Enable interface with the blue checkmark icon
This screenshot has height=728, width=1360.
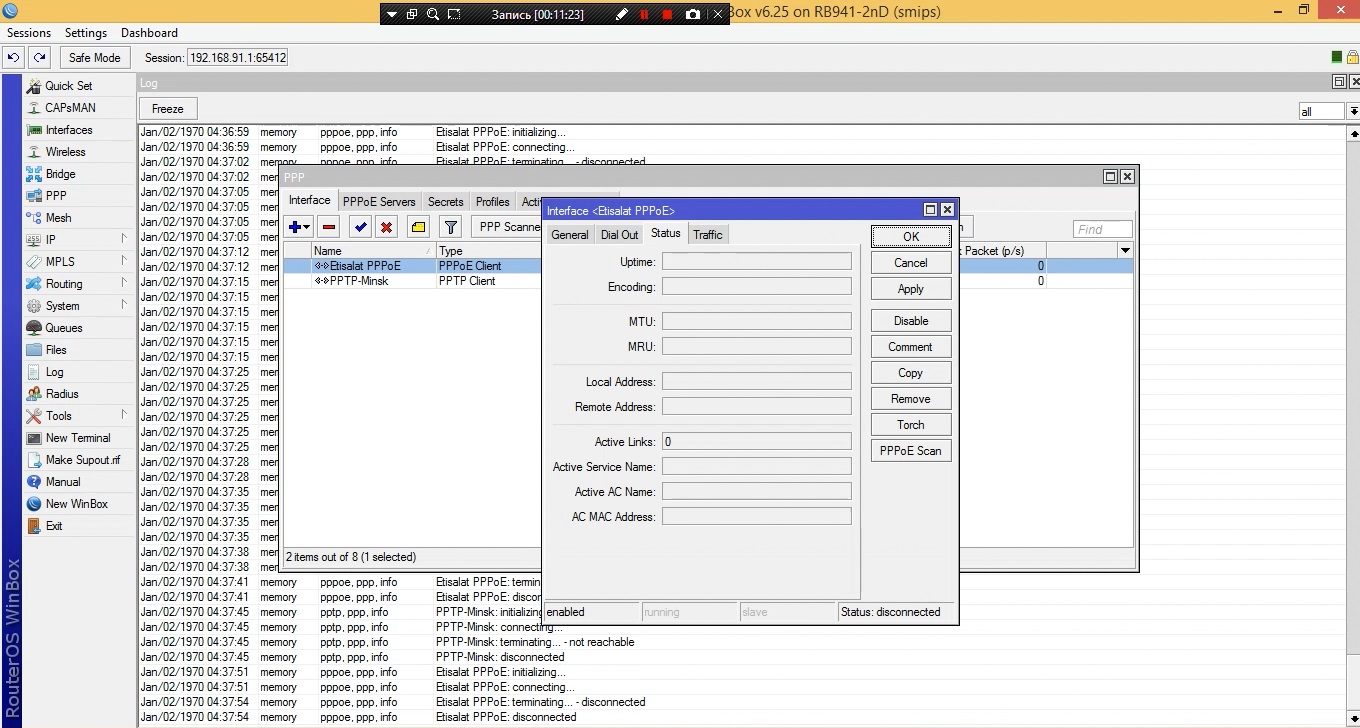(361, 228)
